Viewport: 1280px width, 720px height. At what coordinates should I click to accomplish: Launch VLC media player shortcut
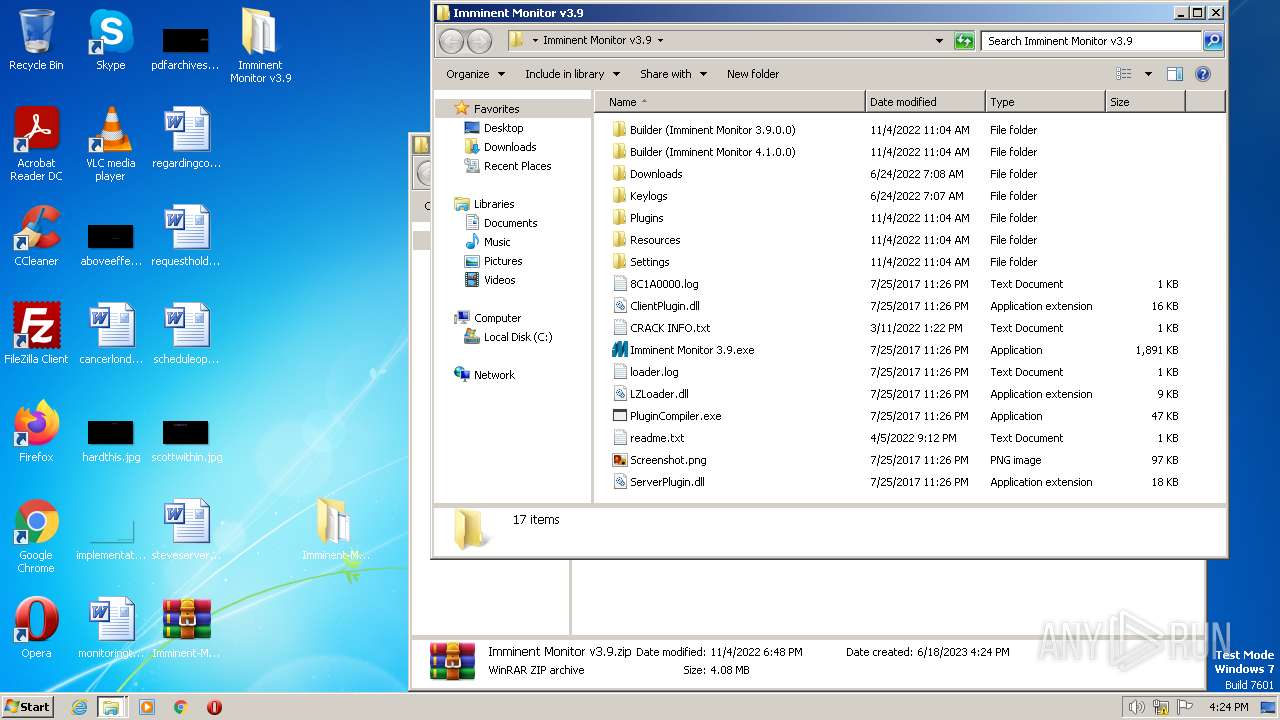pos(110,144)
